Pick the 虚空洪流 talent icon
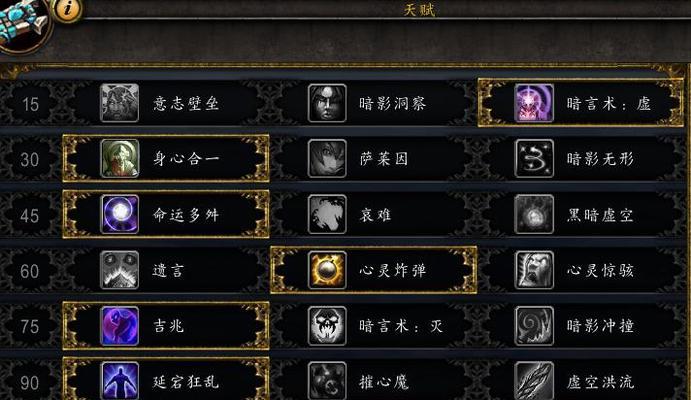691x400 pixels. 534,381
